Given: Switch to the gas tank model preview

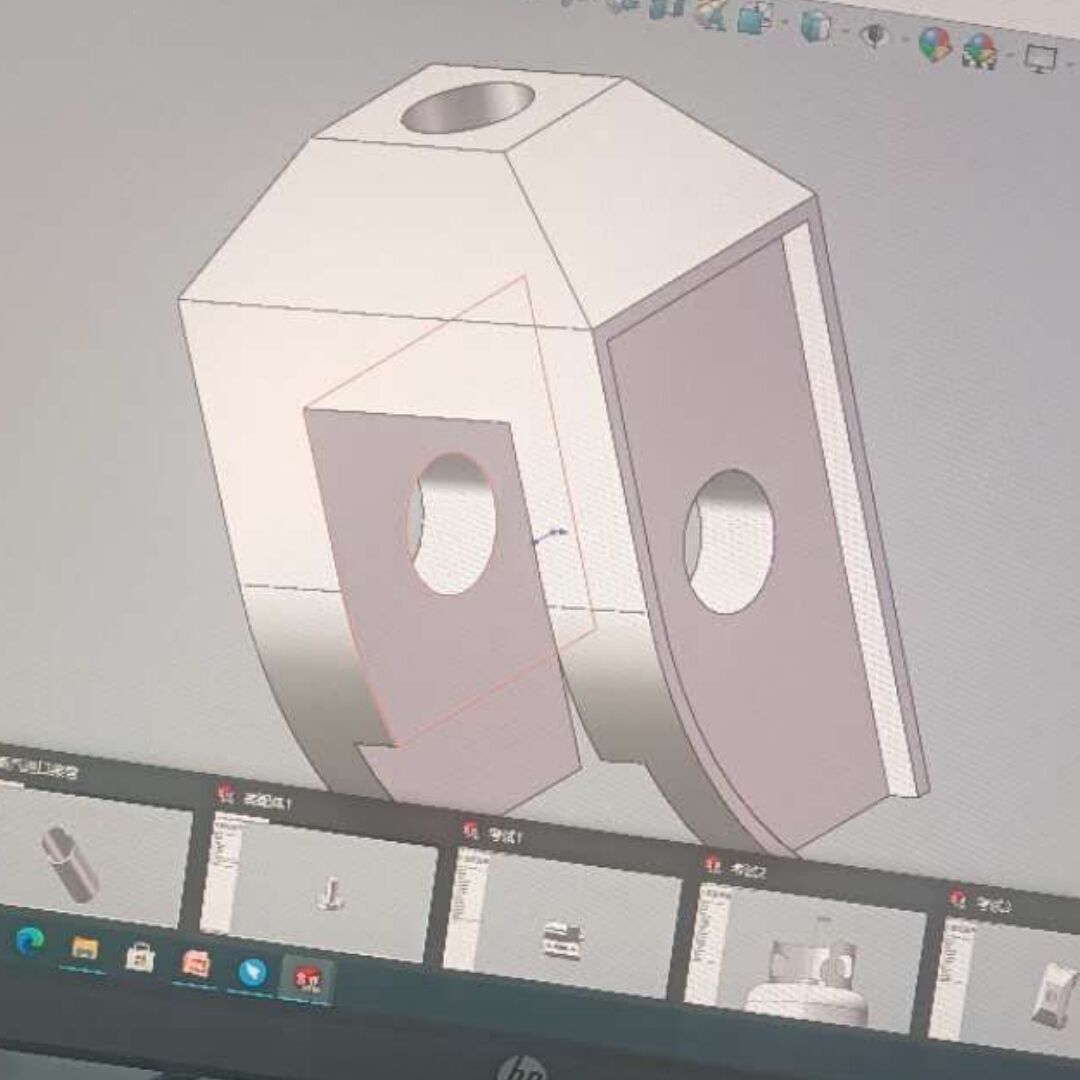Looking at the screenshot, I should pyautogui.click(x=806, y=957).
